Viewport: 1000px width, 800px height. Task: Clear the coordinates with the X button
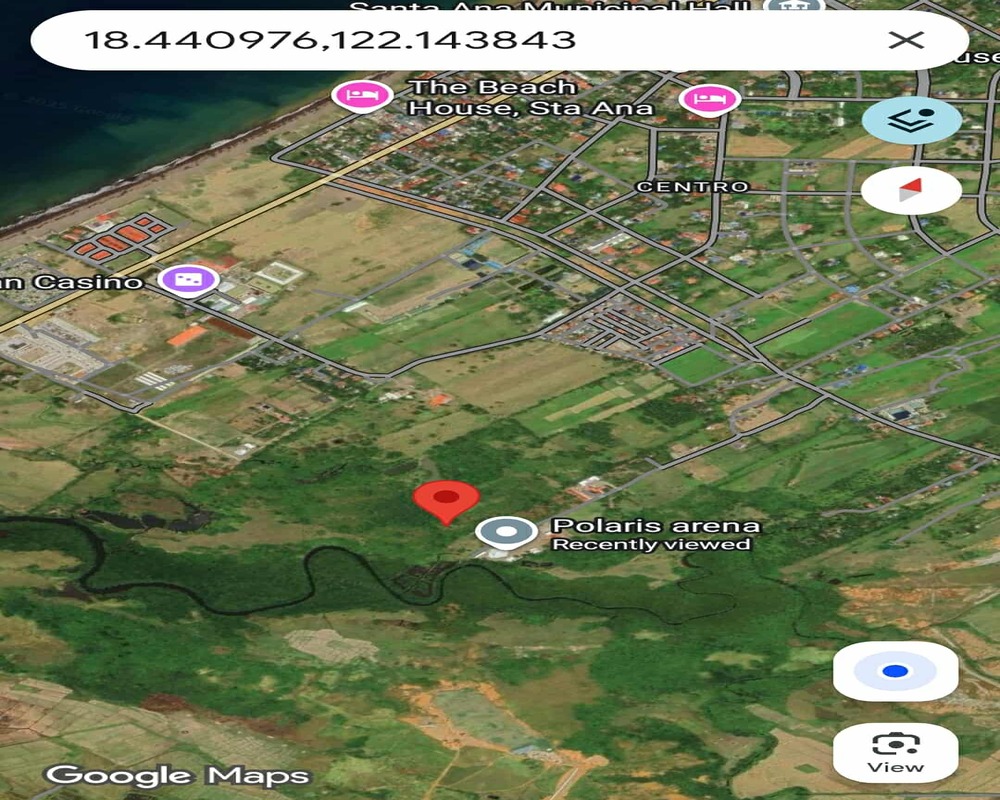(906, 40)
